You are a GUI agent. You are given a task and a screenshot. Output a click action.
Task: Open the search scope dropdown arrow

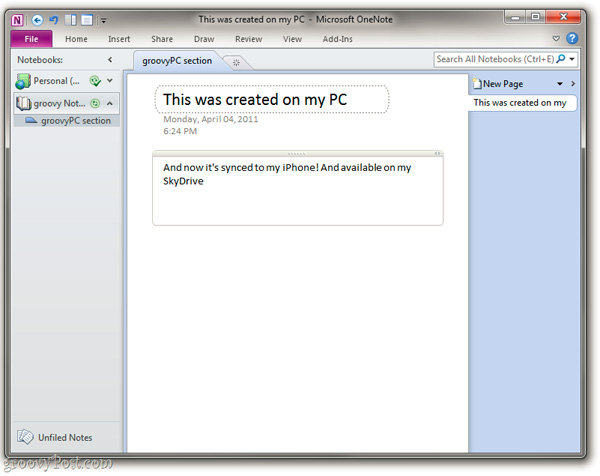coord(572,59)
